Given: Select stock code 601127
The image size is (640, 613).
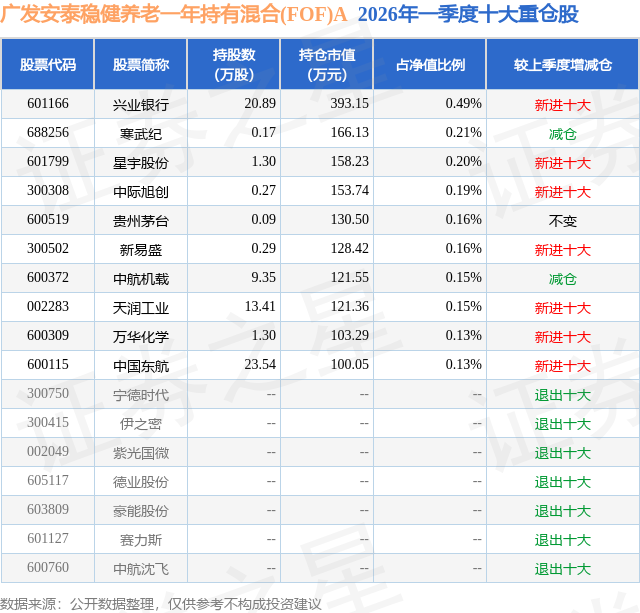Looking at the screenshot, I should (48, 538).
